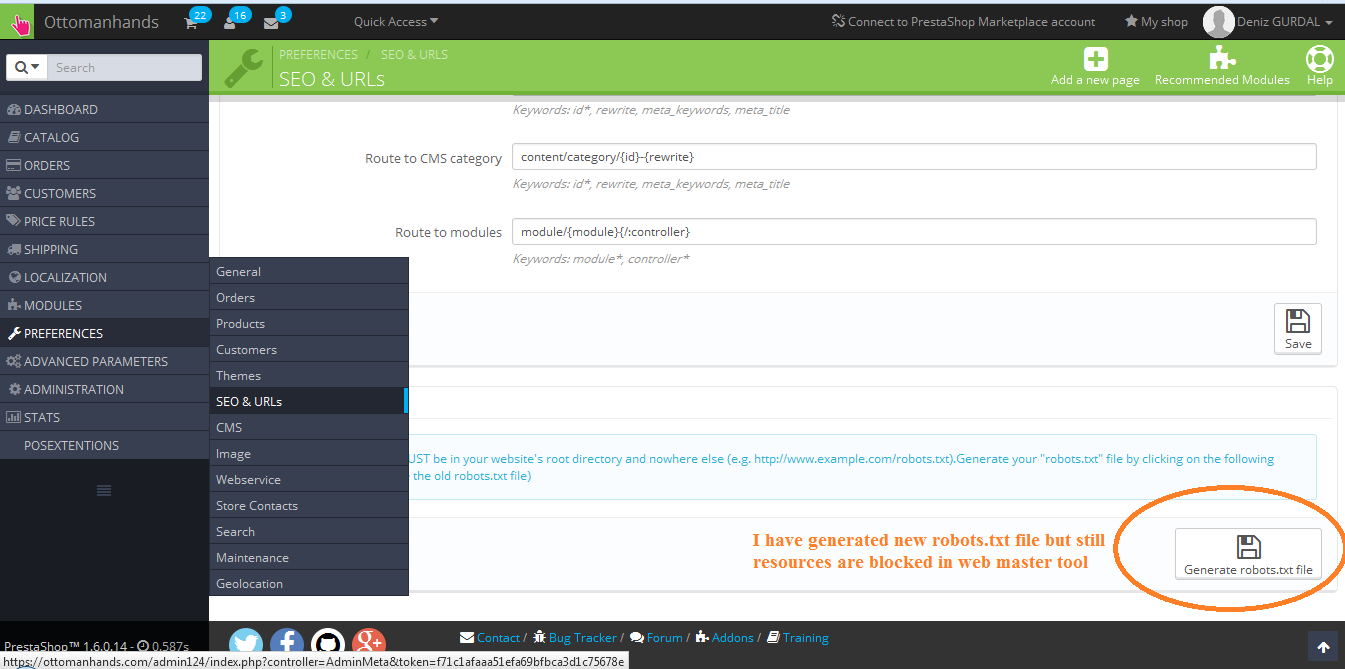The width and height of the screenshot is (1345, 669).
Task: Click Connect to PrestaShop Marketplace account
Action: [x=963, y=22]
